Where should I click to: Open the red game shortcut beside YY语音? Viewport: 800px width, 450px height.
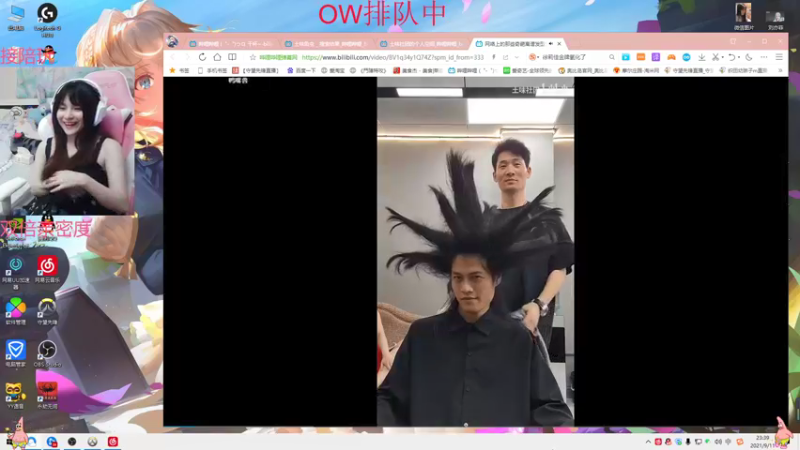pyautogui.click(x=47, y=395)
